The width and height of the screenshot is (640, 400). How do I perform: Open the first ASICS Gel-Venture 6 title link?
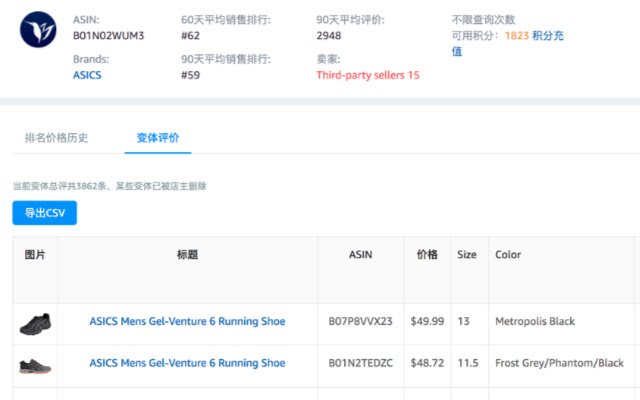click(x=187, y=321)
